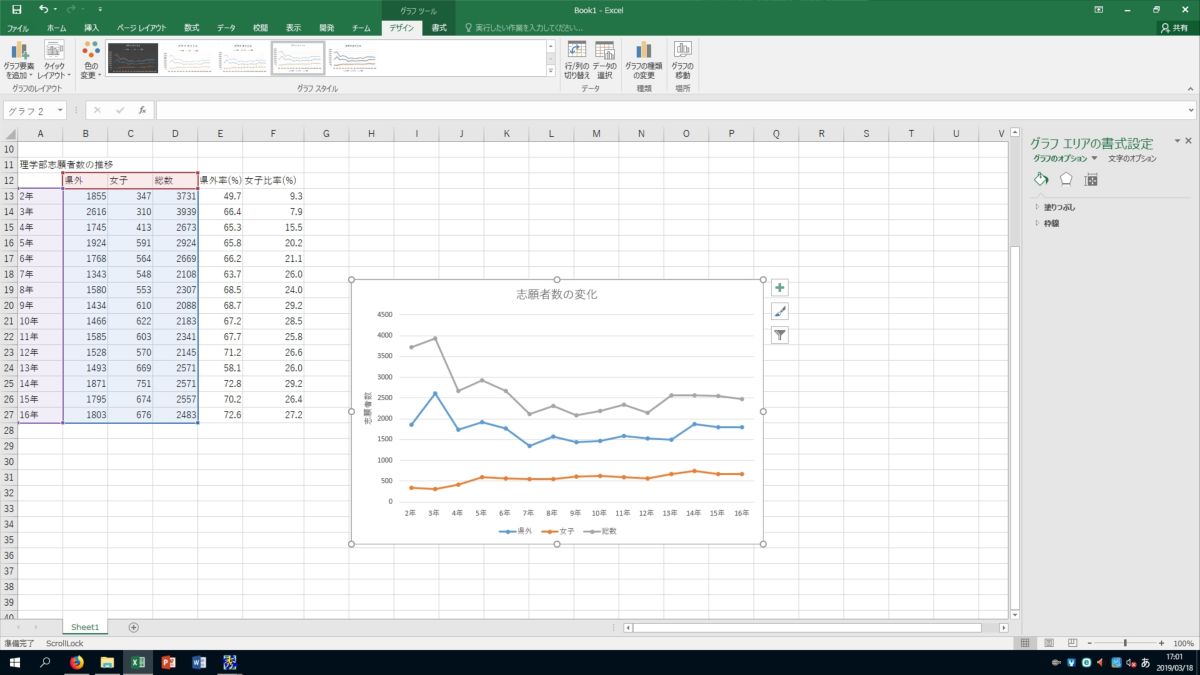Select the dark chart style thumbnail
The width and height of the screenshot is (1200, 675).
click(133, 58)
